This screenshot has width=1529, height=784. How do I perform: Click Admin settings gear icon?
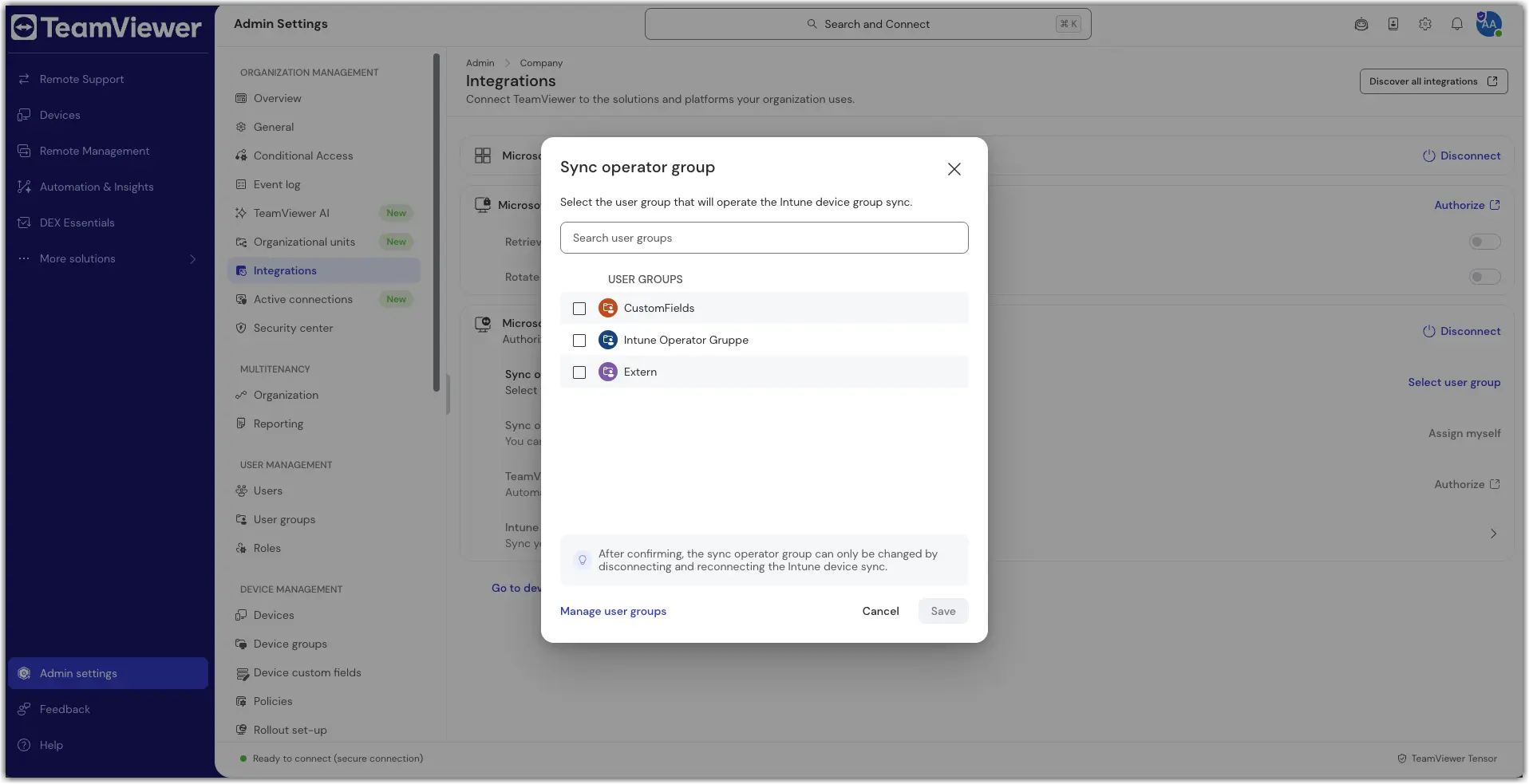tap(24, 673)
